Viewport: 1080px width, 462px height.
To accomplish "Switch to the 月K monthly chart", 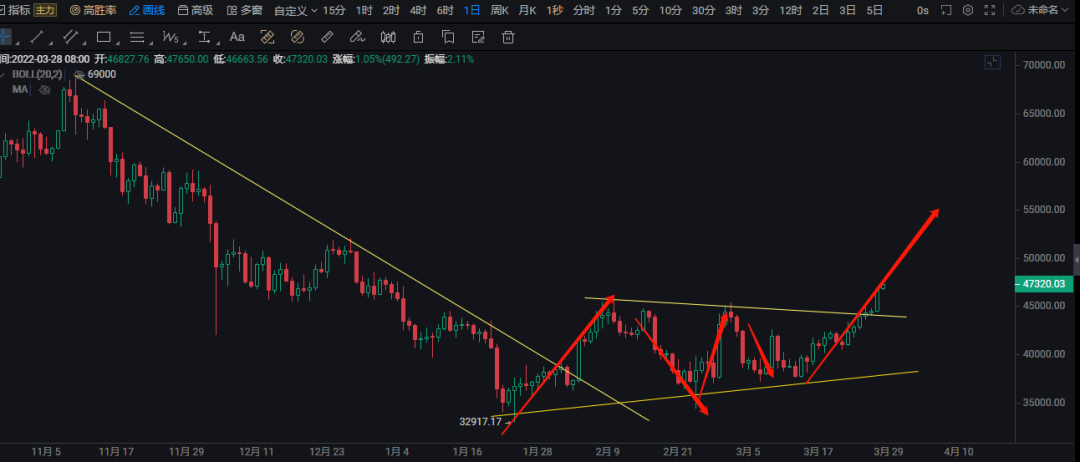I will coord(528,10).
